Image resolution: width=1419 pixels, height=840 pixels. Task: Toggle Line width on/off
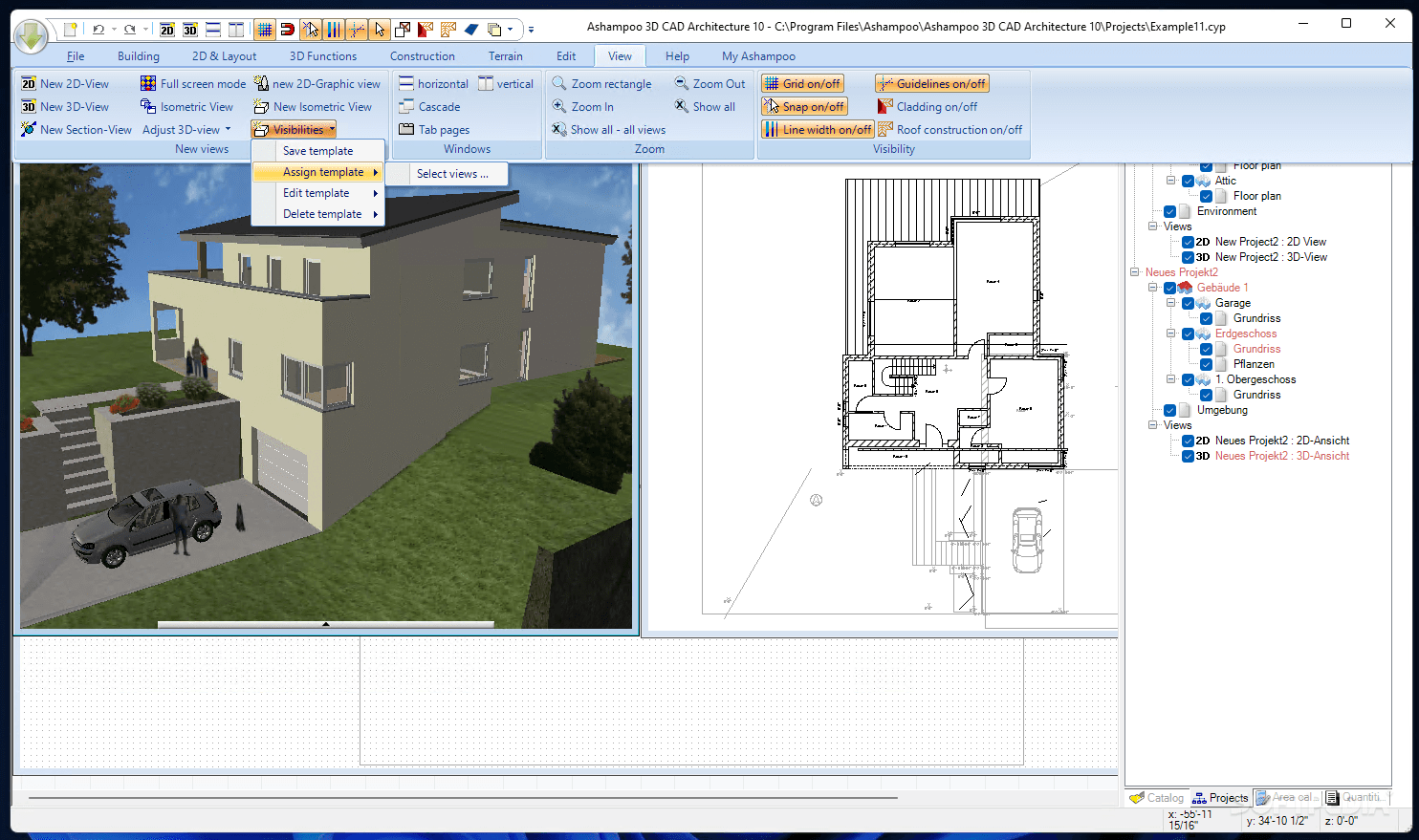[818, 130]
